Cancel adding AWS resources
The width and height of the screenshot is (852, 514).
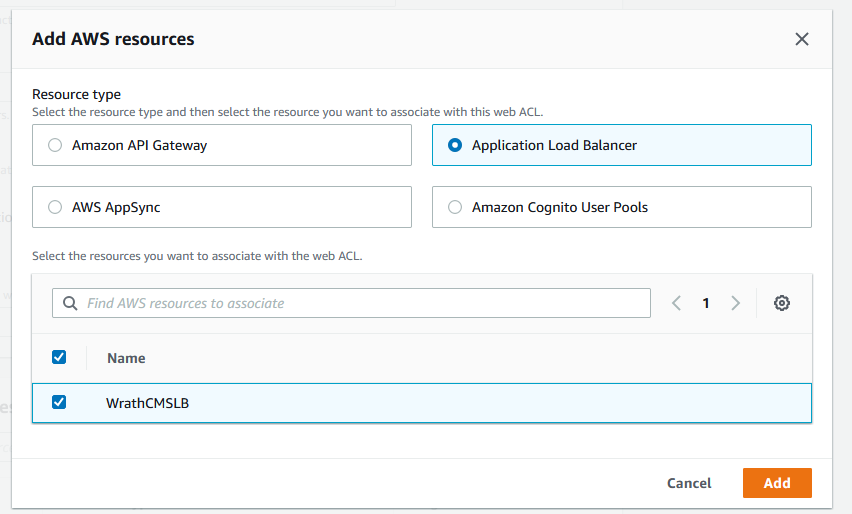tap(689, 483)
